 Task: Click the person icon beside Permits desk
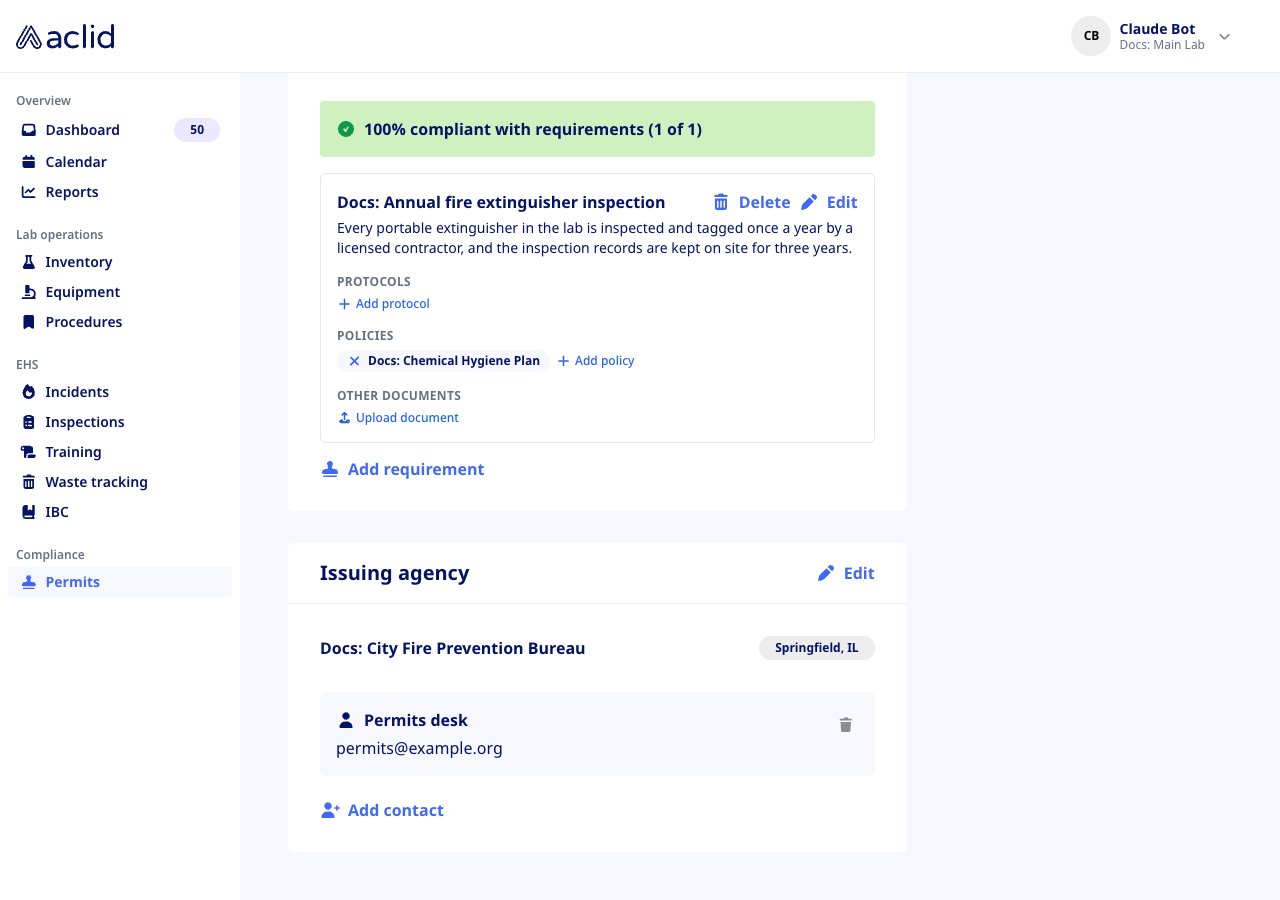point(346,720)
